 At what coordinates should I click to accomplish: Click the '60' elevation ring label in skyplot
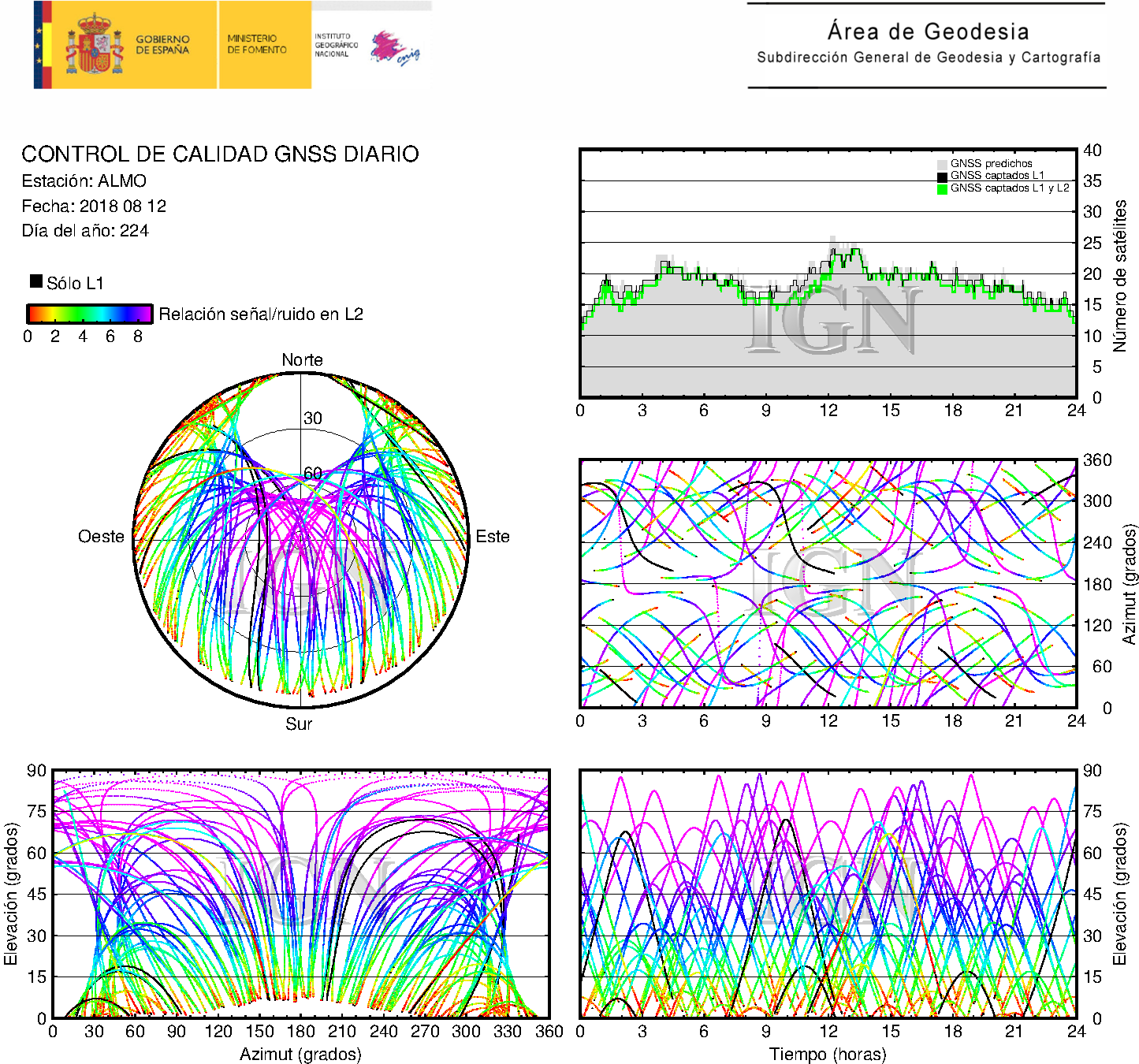[x=313, y=473]
